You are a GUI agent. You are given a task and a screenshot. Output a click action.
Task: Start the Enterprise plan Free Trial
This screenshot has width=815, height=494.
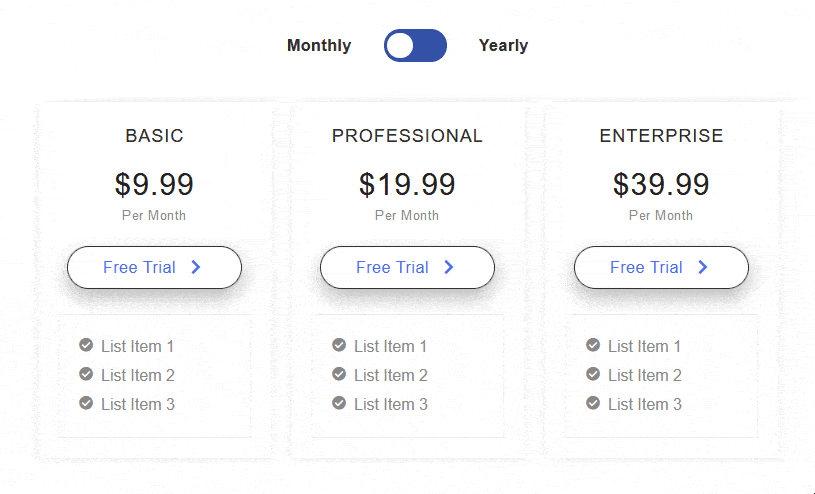661,267
